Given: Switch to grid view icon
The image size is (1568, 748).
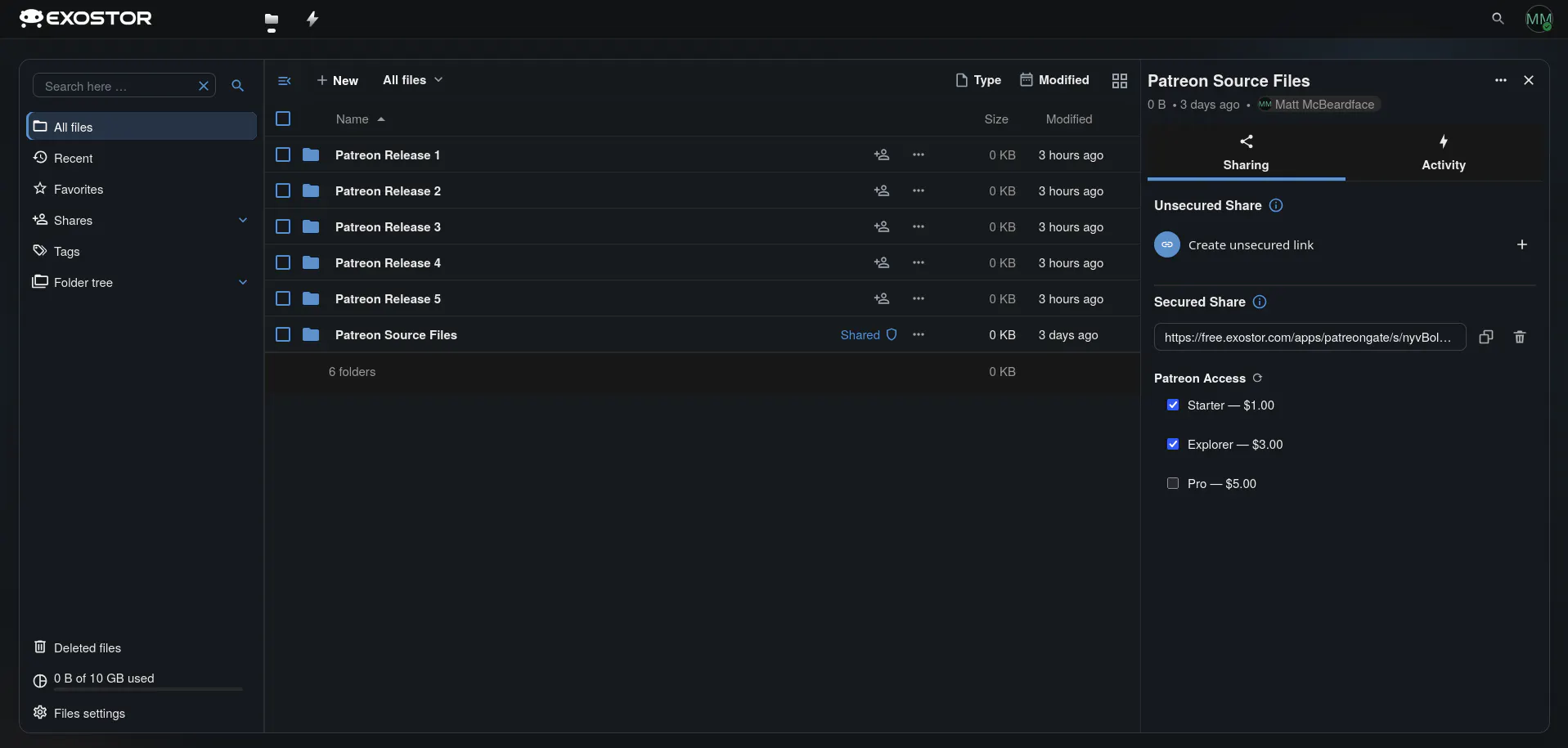Looking at the screenshot, I should click(1120, 80).
